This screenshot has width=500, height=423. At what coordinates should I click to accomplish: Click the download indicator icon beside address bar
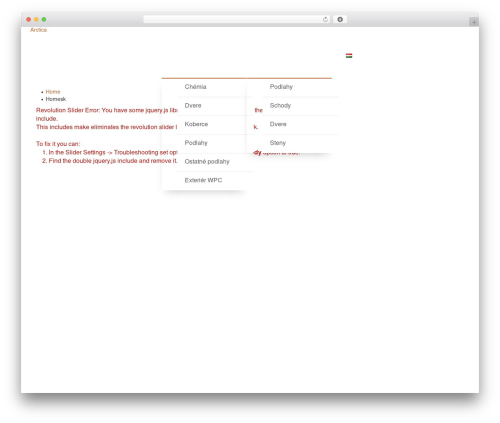coord(340,19)
